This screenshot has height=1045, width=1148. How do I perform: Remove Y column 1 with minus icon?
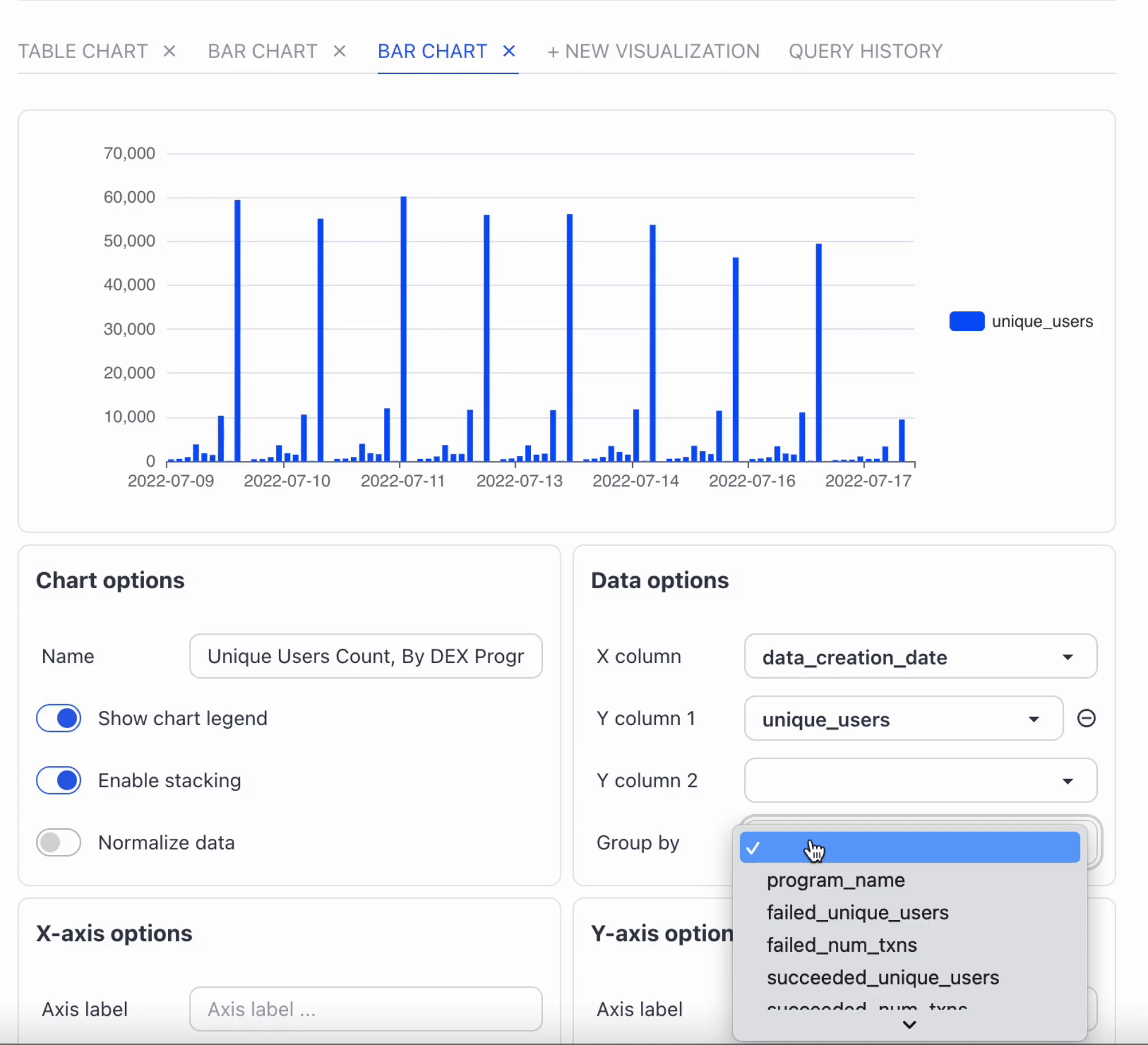[x=1086, y=718]
